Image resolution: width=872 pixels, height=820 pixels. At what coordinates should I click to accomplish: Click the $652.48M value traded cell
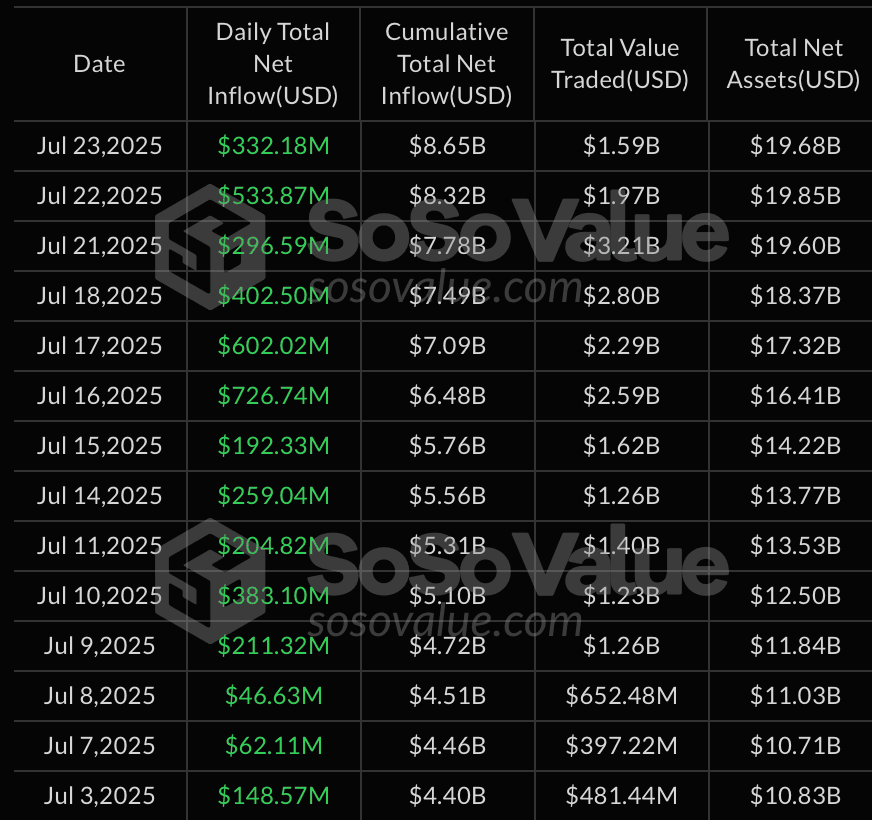point(620,696)
